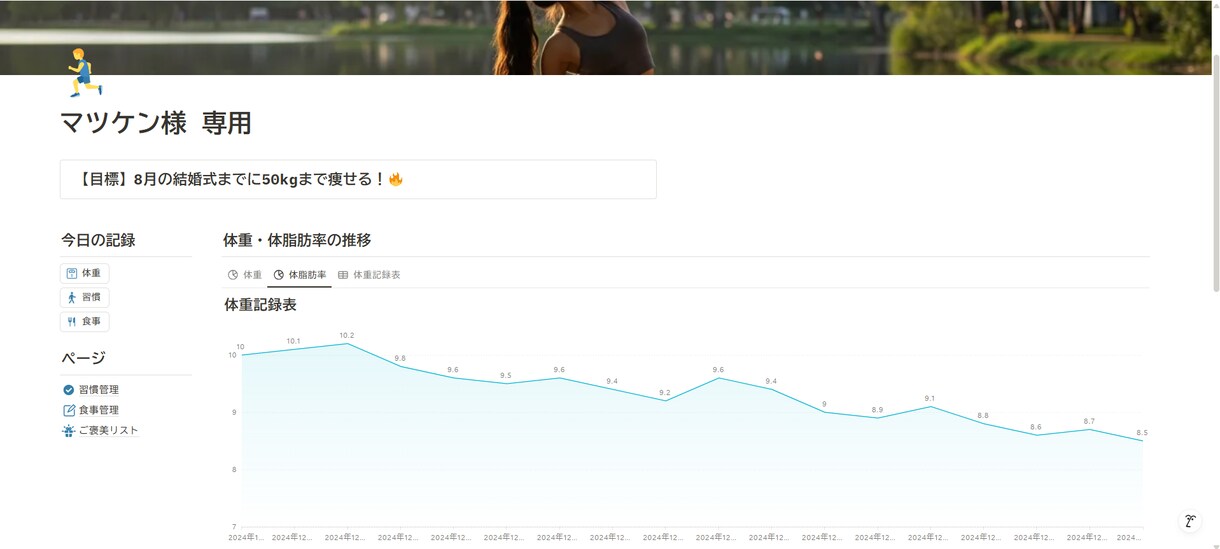This screenshot has height=549, width=1220.
Task: Open the 体重 record button
Action: pyautogui.click(x=85, y=273)
